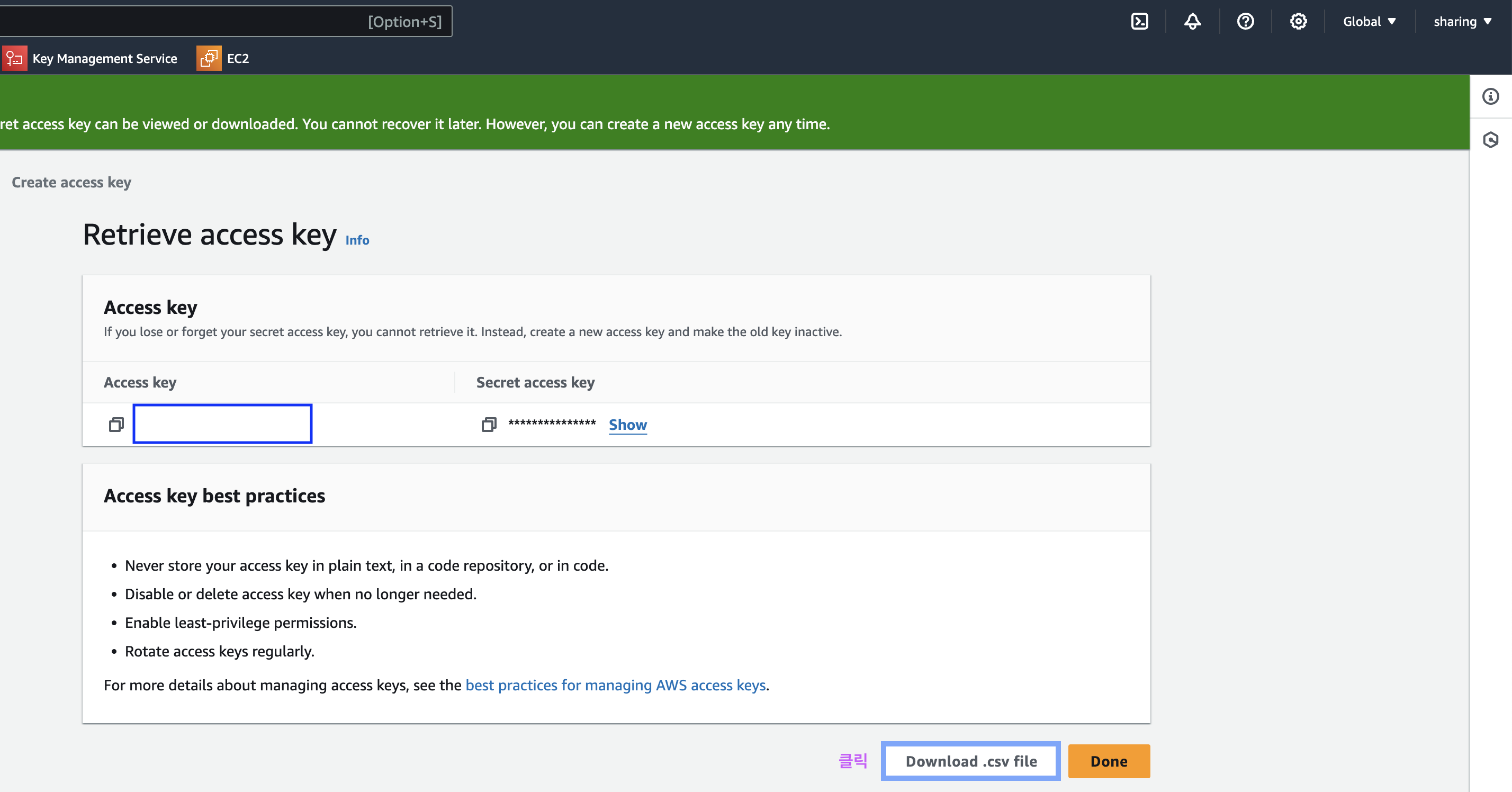Image resolution: width=1512 pixels, height=792 pixels.
Task: Open the side info panel icon
Action: coord(1490,96)
